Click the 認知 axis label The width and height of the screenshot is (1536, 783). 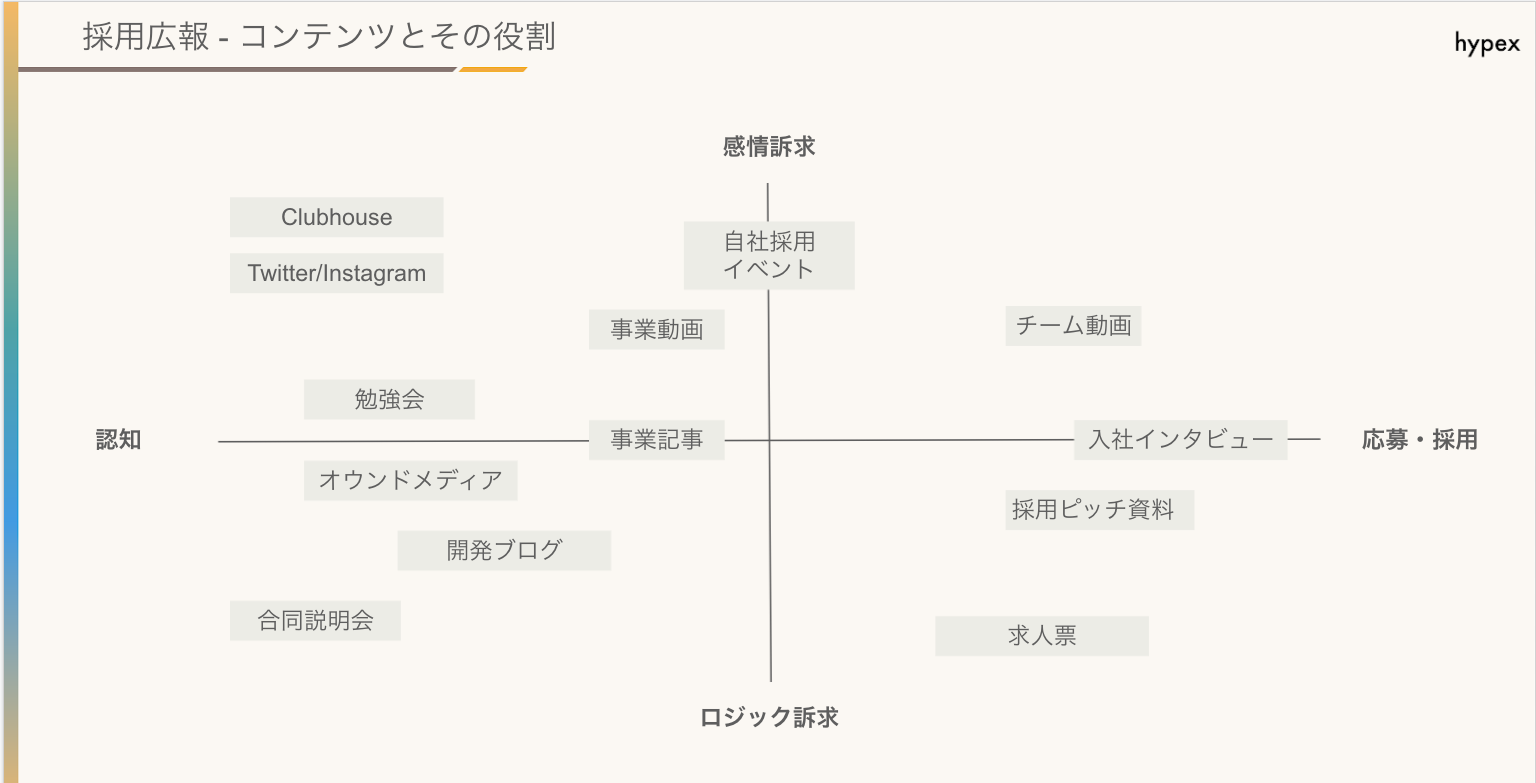click(x=119, y=440)
